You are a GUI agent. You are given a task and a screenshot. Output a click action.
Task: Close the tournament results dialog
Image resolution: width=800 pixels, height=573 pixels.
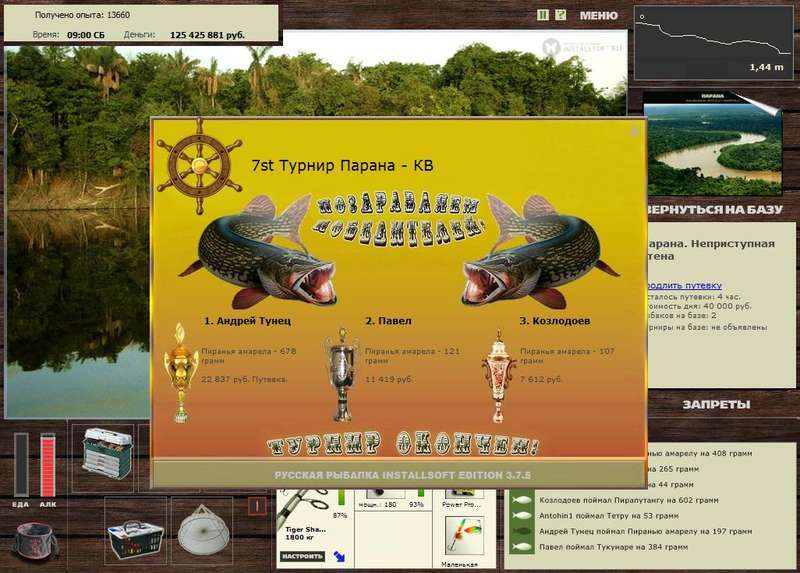(635, 131)
